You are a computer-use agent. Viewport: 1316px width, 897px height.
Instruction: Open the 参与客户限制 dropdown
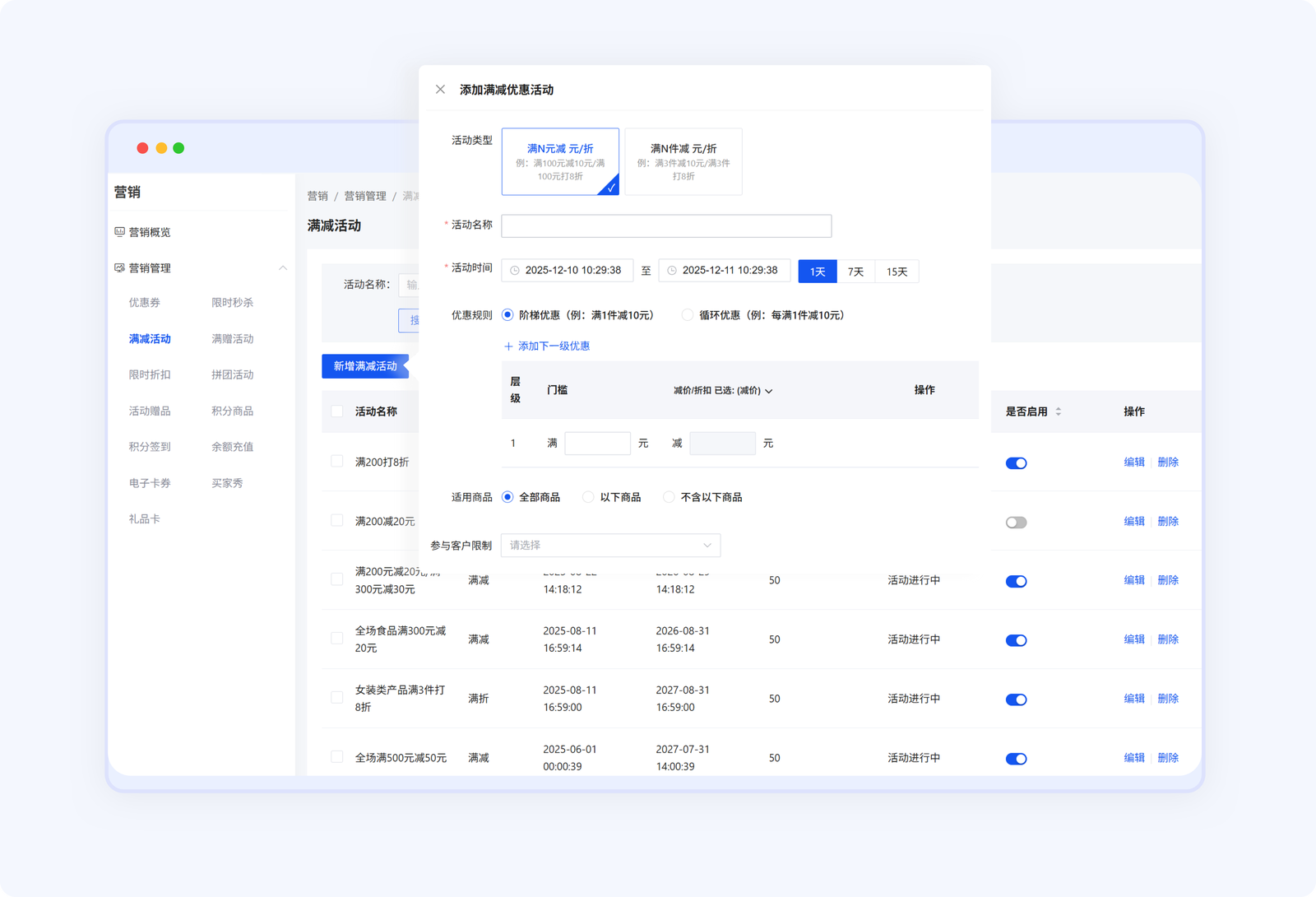pos(610,546)
